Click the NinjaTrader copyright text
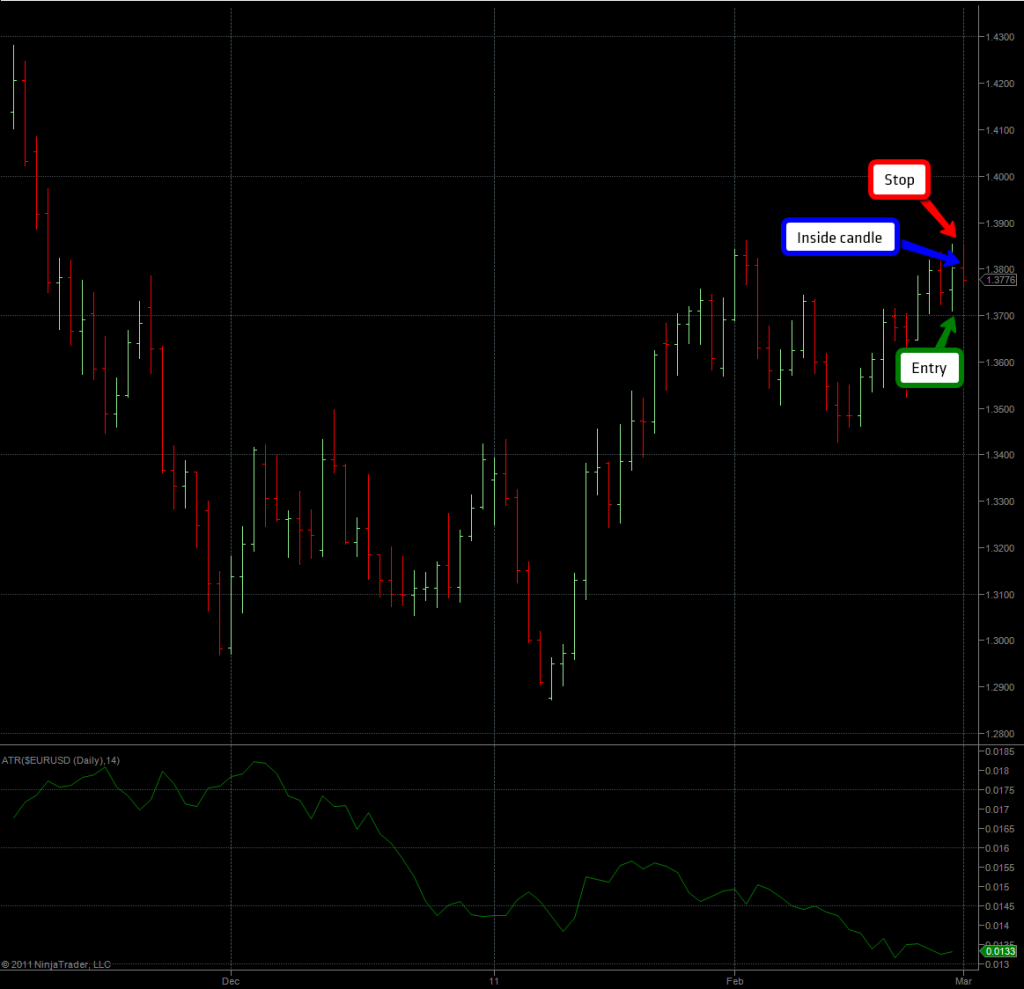This screenshot has width=1024, height=989. pyautogui.click(x=56, y=965)
